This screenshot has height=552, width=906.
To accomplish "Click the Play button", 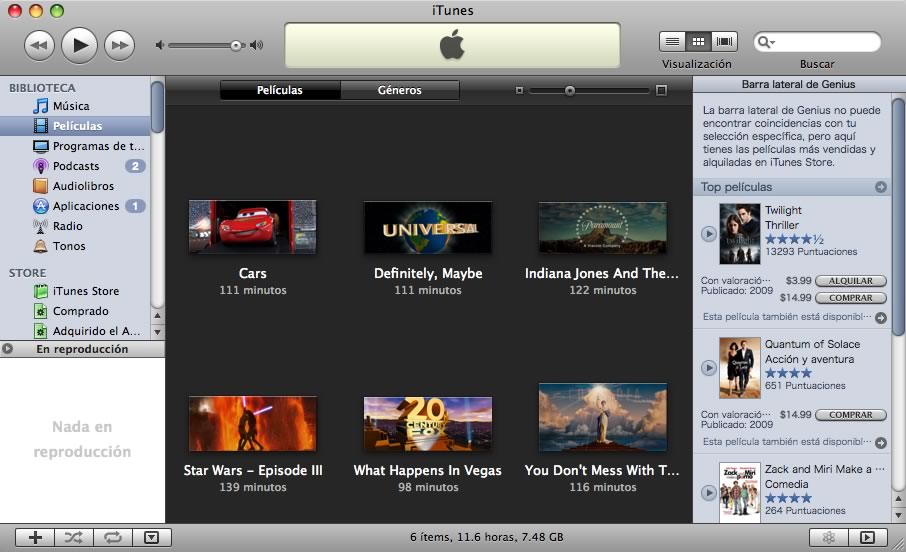I will [79, 45].
